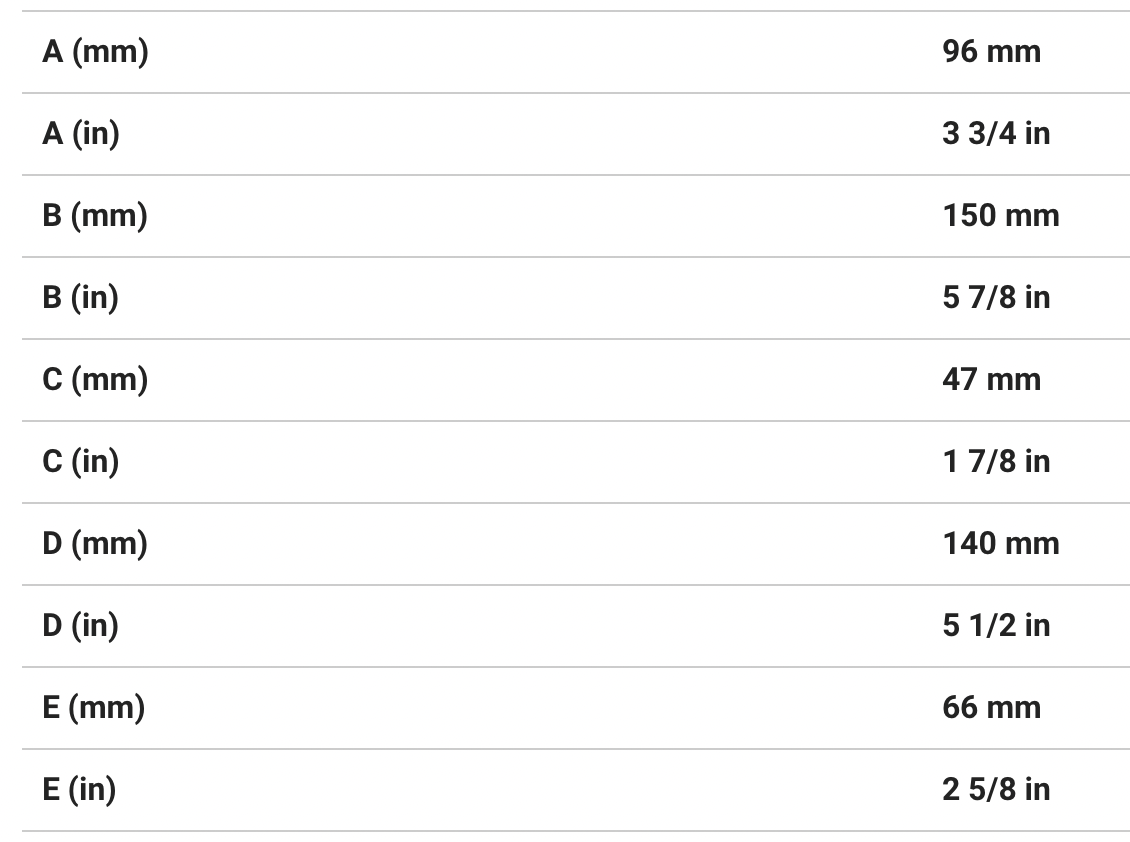Viewport: 1130px width, 842px height.
Task: Select the 140 mm value
Action: tap(1000, 543)
